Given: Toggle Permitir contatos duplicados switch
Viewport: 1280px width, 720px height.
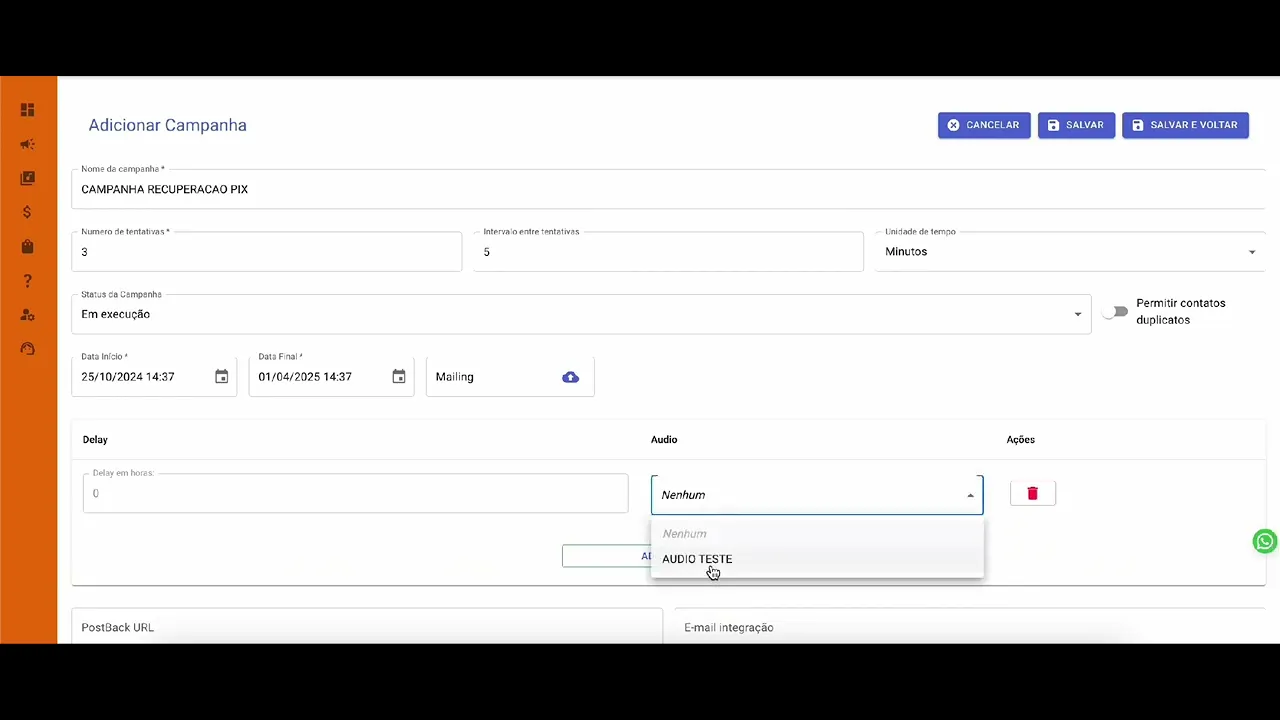Looking at the screenshot, I should [1115, 312].
